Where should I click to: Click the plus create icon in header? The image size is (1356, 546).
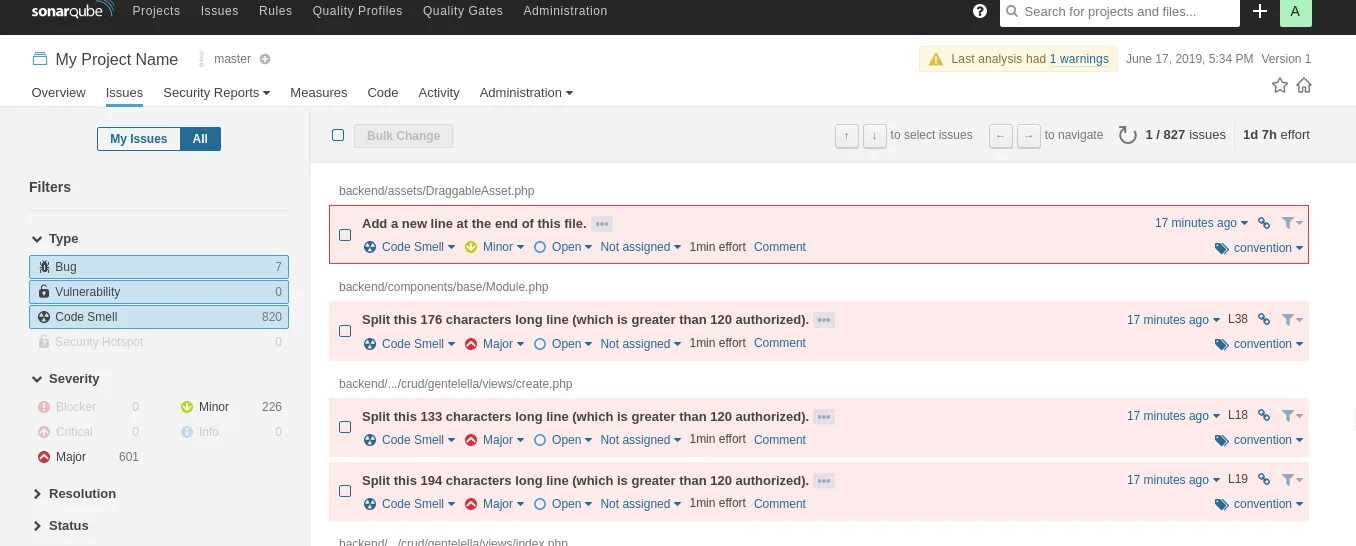point(1260,11)
